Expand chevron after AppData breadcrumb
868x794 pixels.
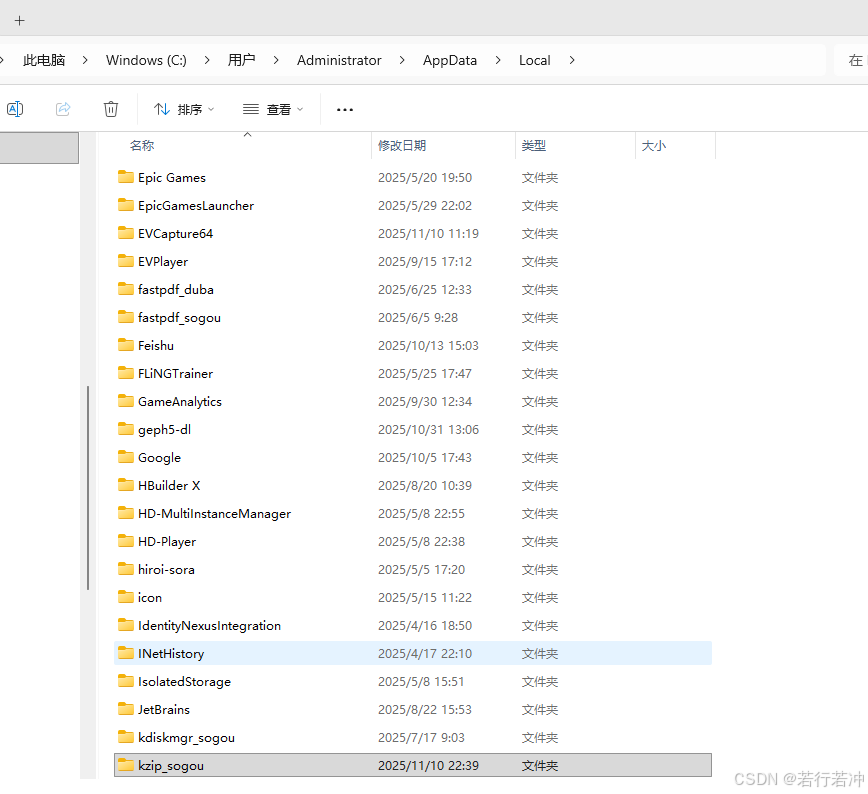tap(498, 60)
